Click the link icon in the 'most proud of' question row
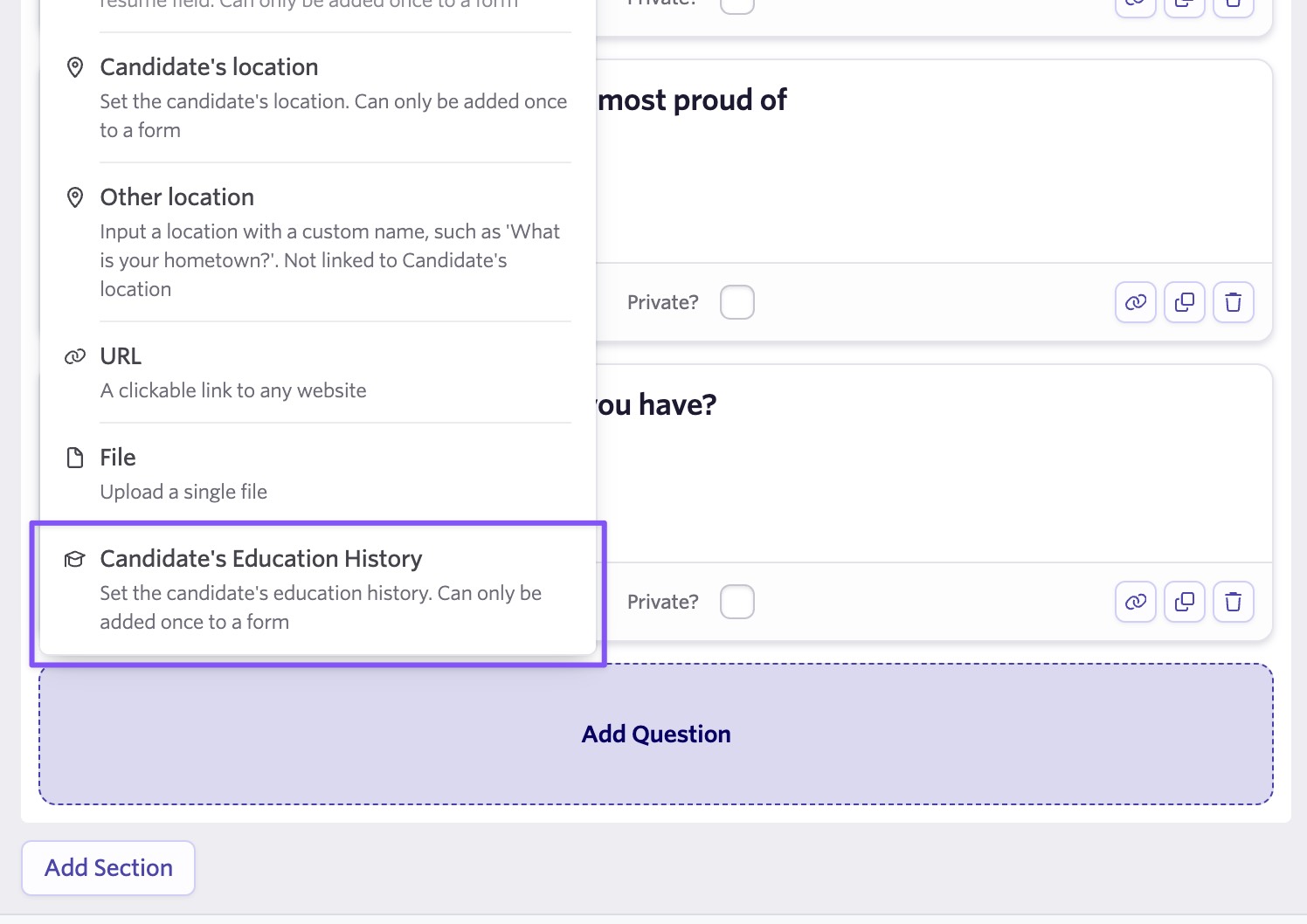The height and width of the screenshot is (924, 1307). pos(1135,302)
